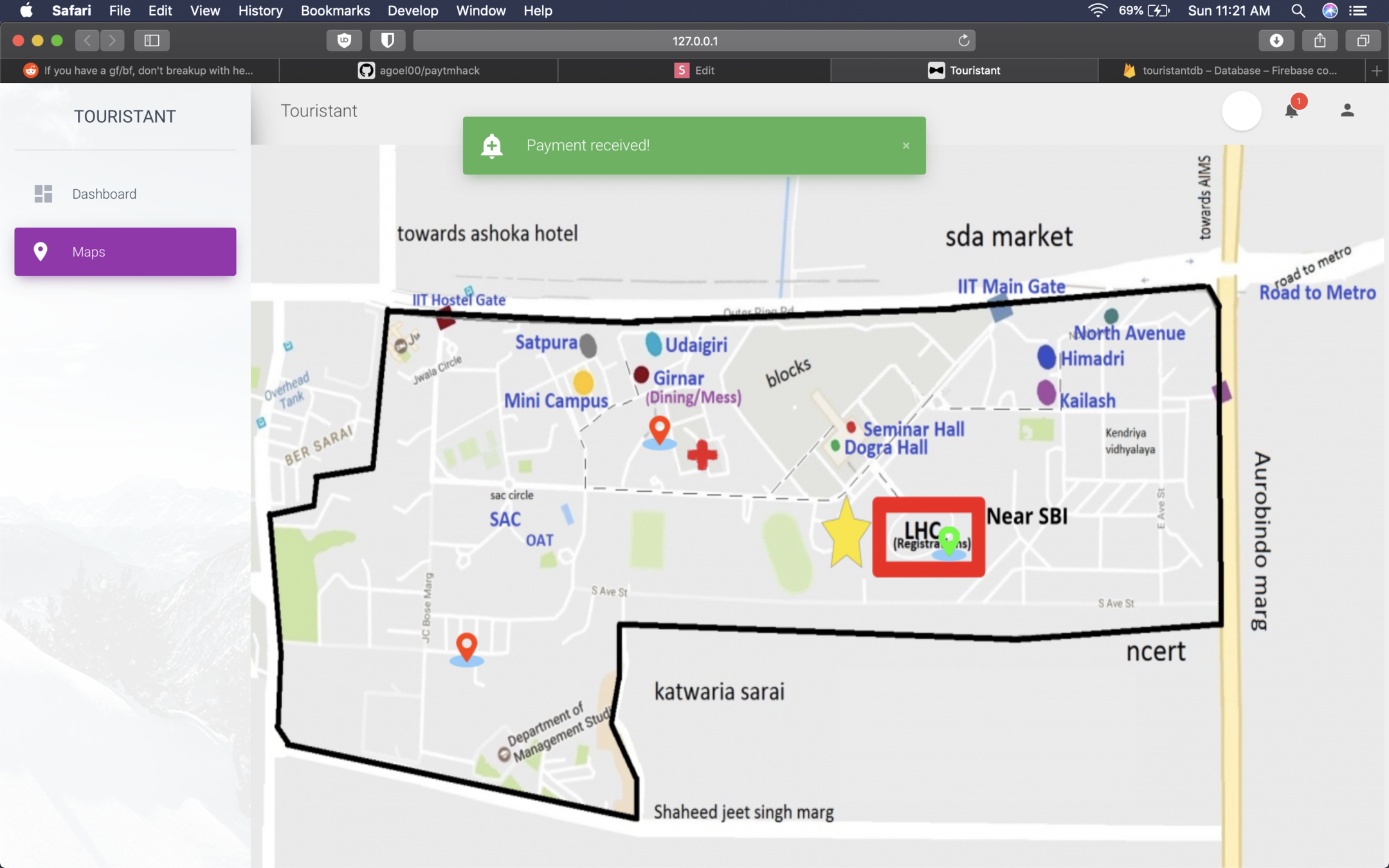Open a new Safari tab
The height and width of the screenshot is (868, 1389).
tap(1376, 70)
